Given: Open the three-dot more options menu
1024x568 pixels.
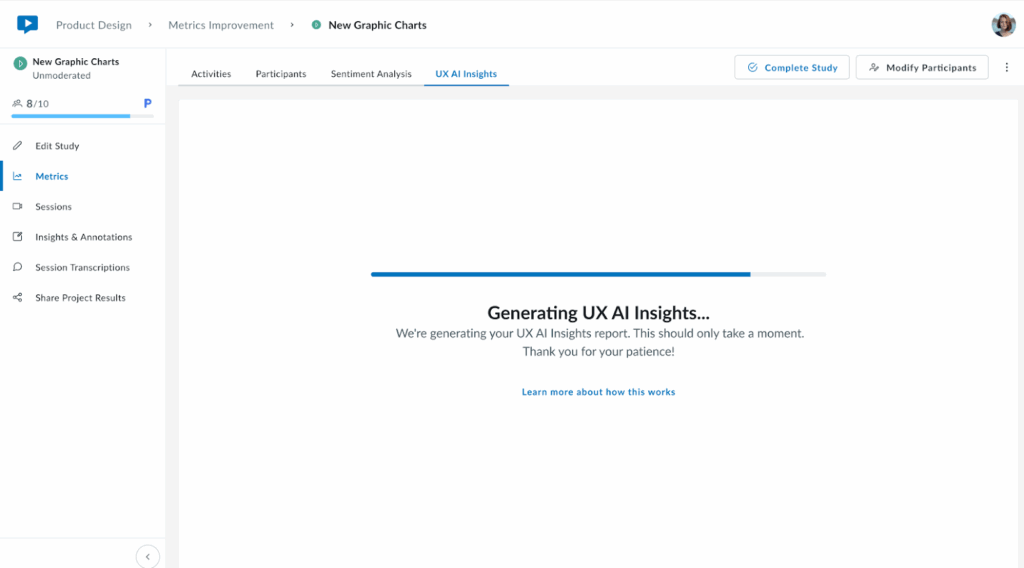Looking at the screenshot, I should click(x=1006, y=67).
